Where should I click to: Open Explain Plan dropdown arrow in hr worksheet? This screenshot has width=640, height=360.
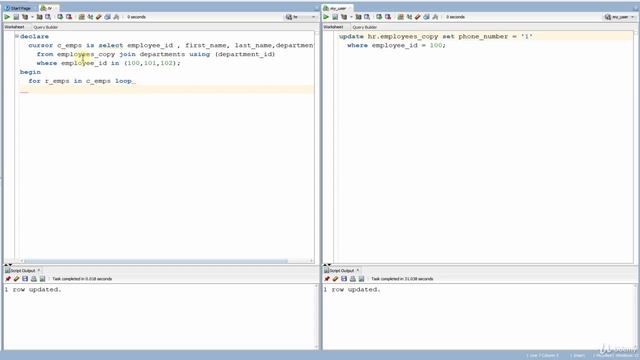(32, 17)
